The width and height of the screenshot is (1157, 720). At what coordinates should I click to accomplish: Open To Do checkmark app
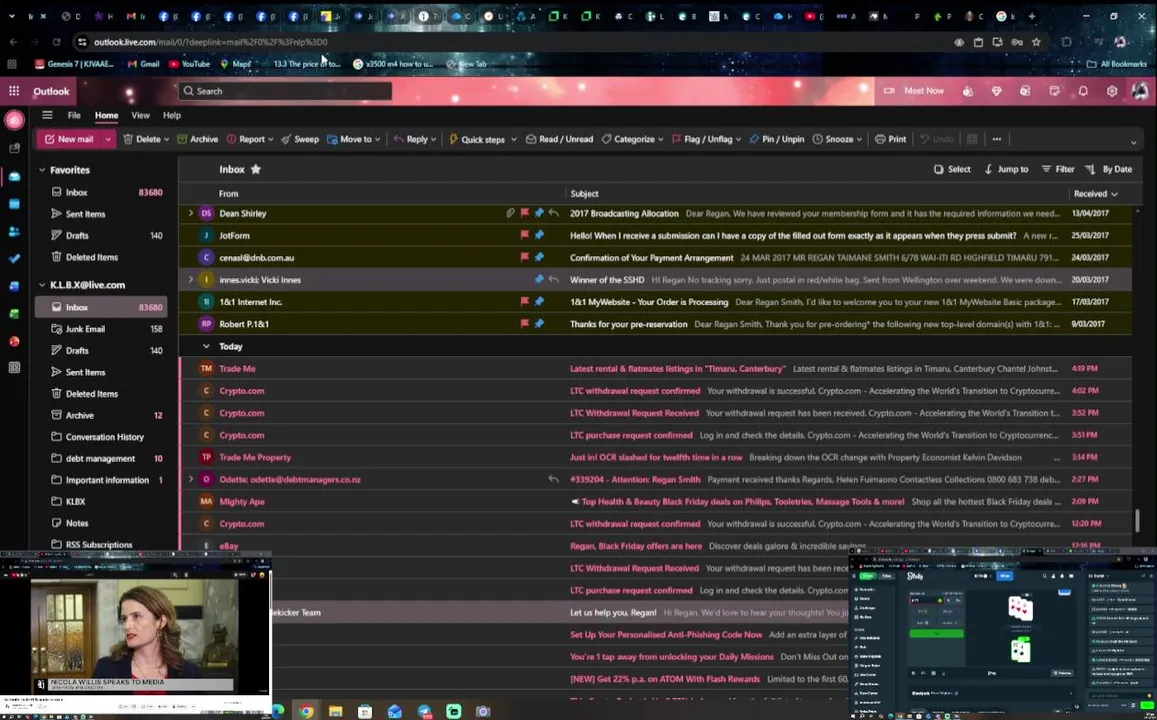click(x=14, y=259)
